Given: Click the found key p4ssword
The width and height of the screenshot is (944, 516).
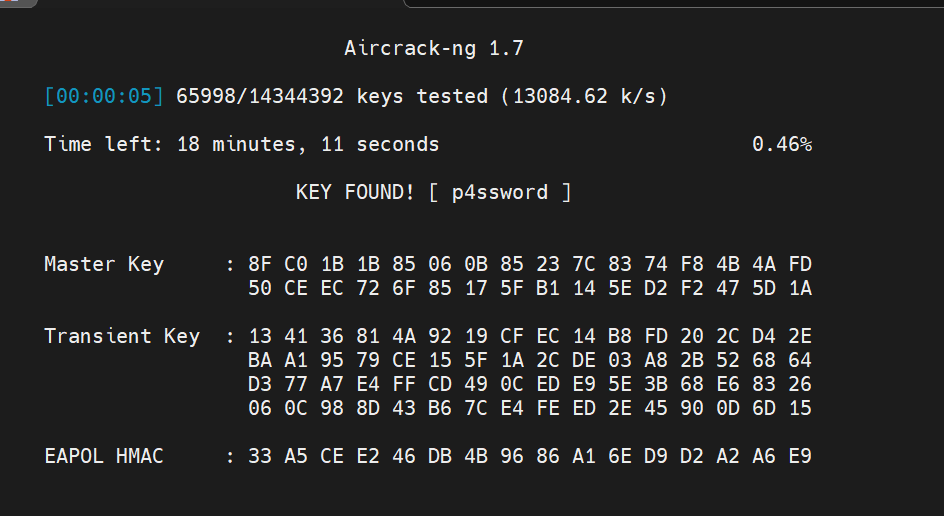Looking at the screenshot, I should click(500, 192).
